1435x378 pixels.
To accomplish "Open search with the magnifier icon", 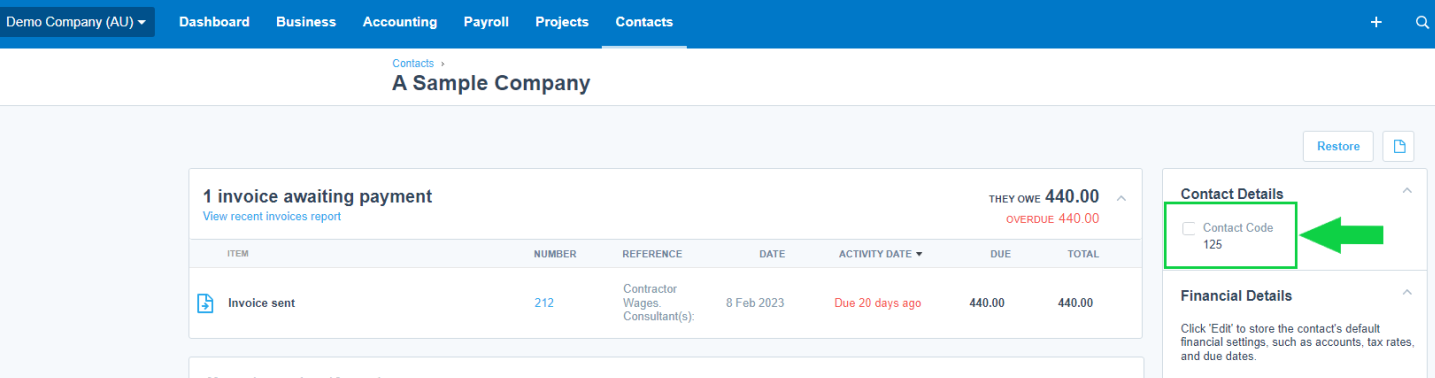I will [x=1422, y=22].
